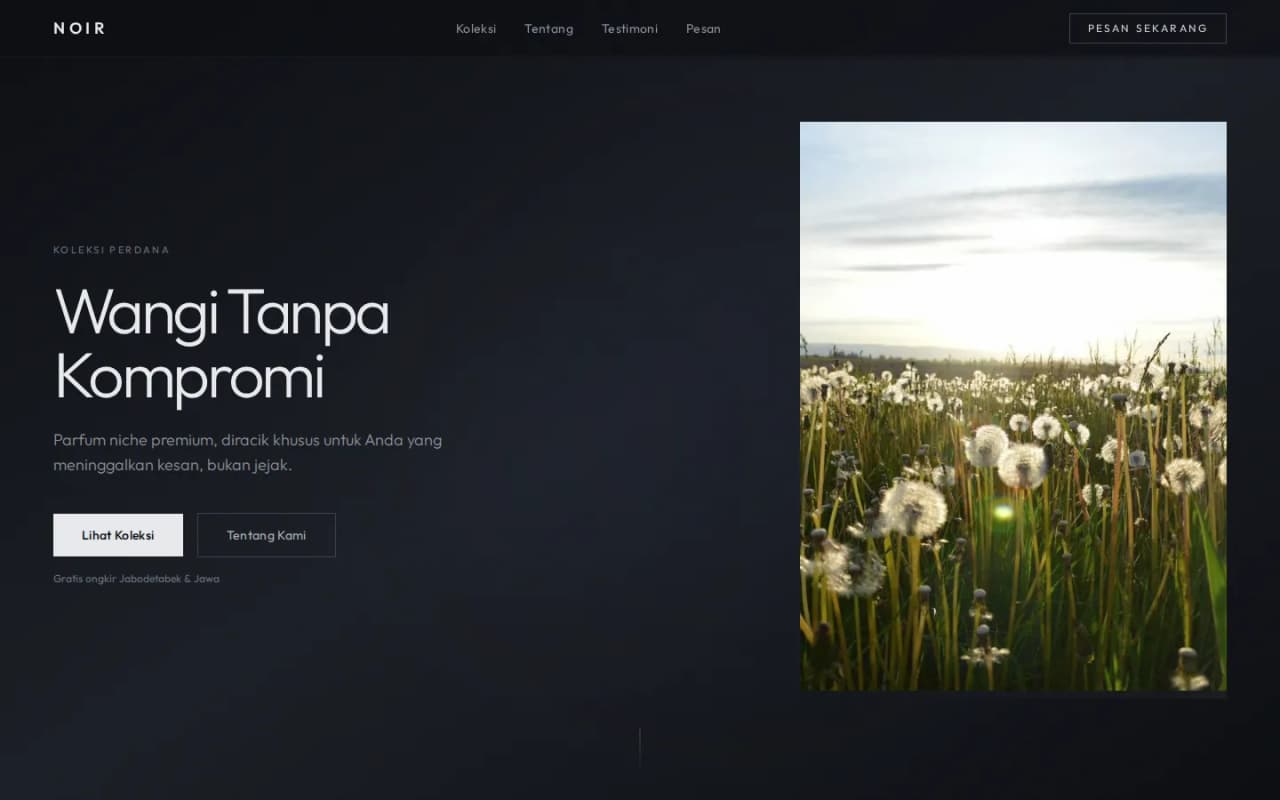Click the NOIR logo in the header
The image size is (1280, 800).
tap(79, 28)
